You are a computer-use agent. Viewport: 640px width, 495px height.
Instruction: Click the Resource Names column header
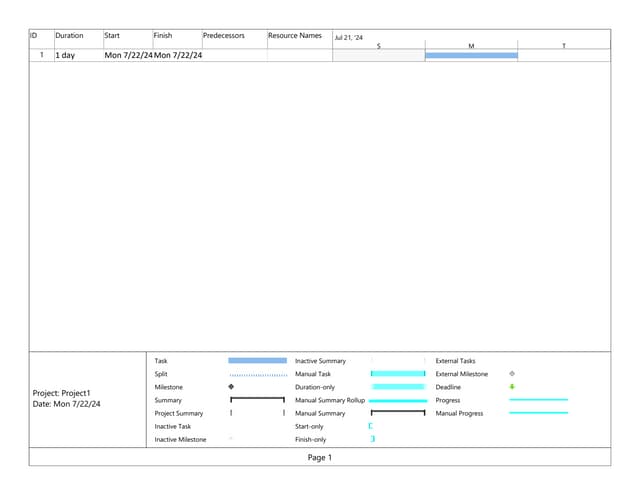point(295,36)
